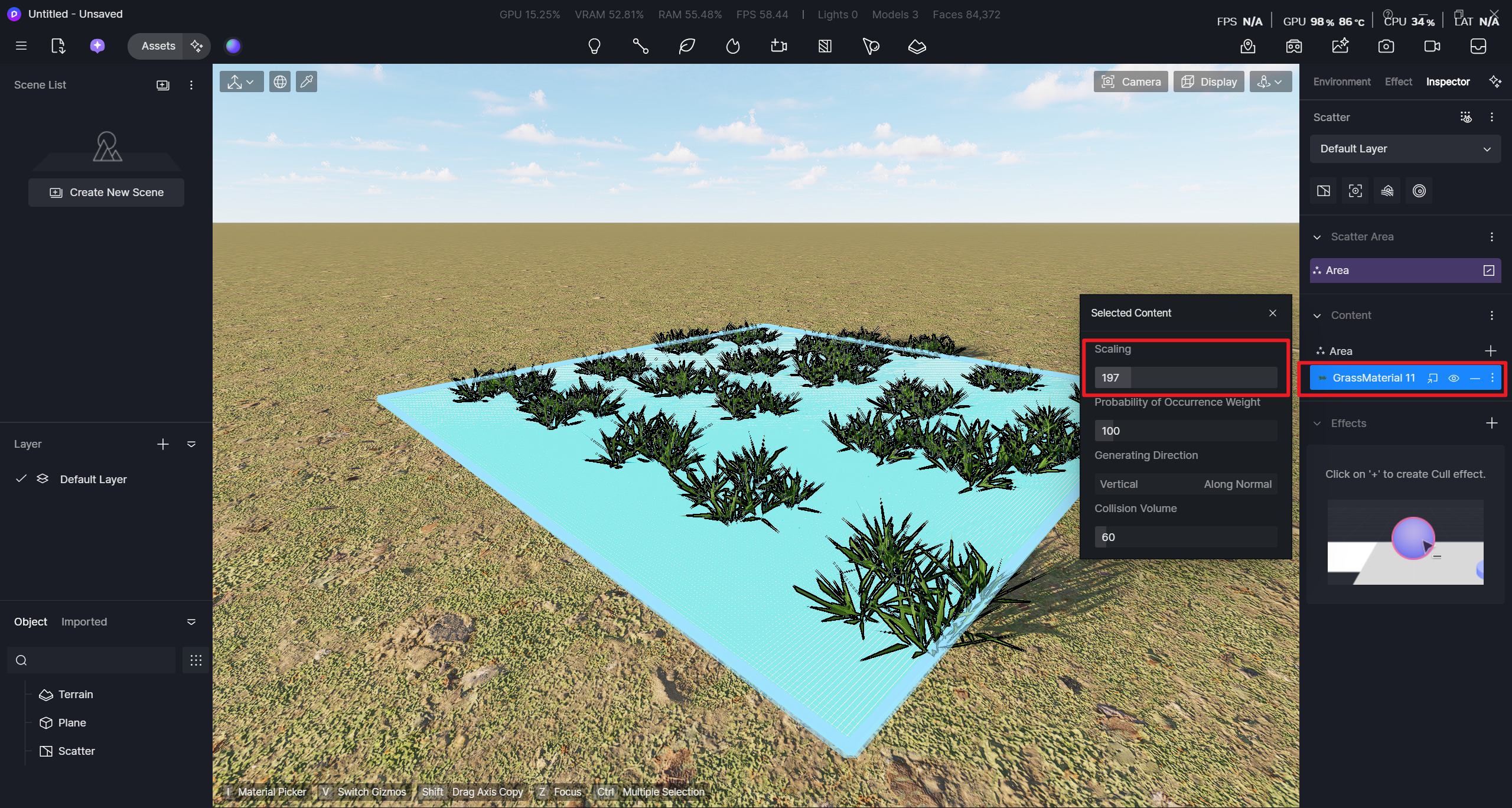Open the Default Layer dropdown in Scatter

pos(1405,149)
